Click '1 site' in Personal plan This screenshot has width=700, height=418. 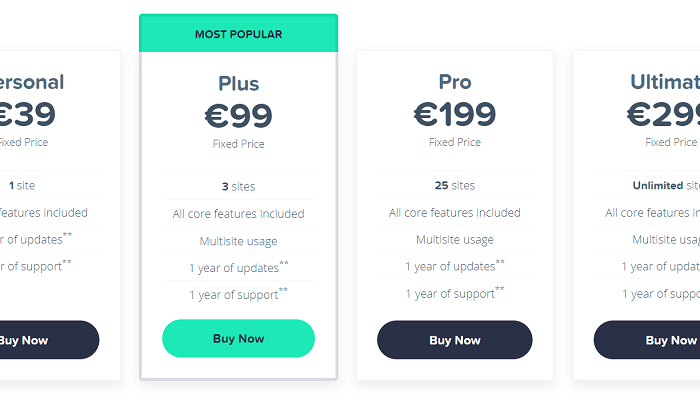coord(22,185)
